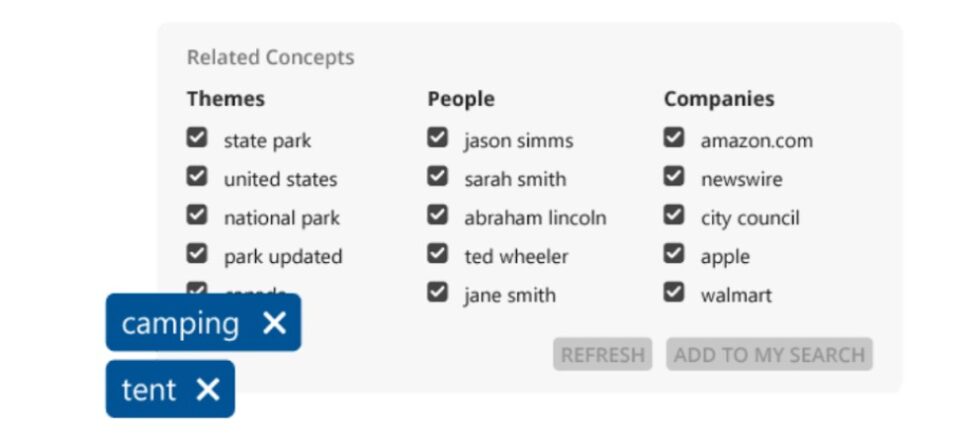This screenshot has height=436, width=980.
Task: Uncheck amazon.com under Companies
Action: [x=674, y=138]
